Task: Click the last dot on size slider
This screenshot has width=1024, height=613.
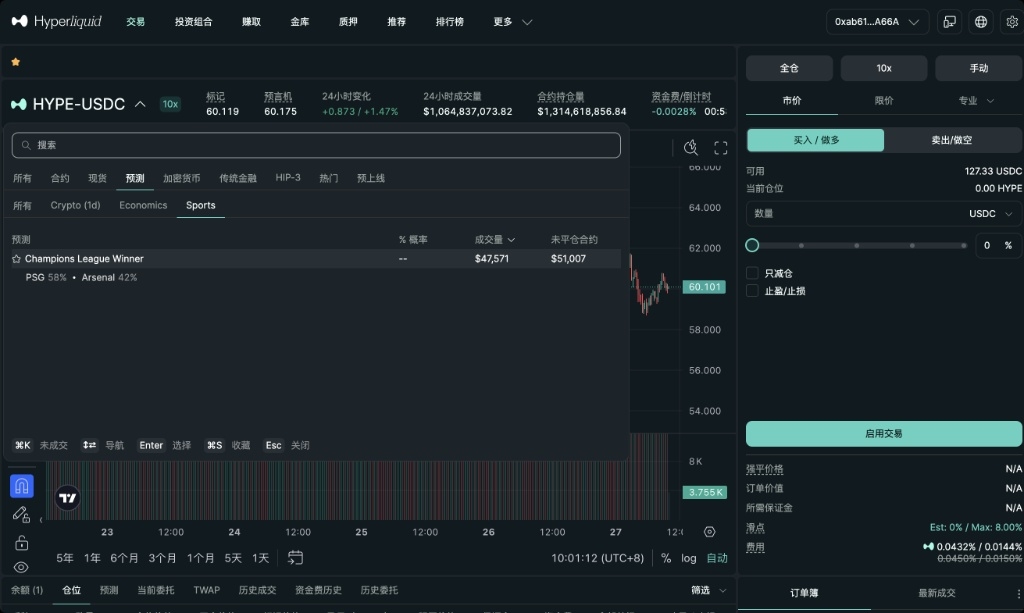Action: pyautogui.click(x=964, y=245)
